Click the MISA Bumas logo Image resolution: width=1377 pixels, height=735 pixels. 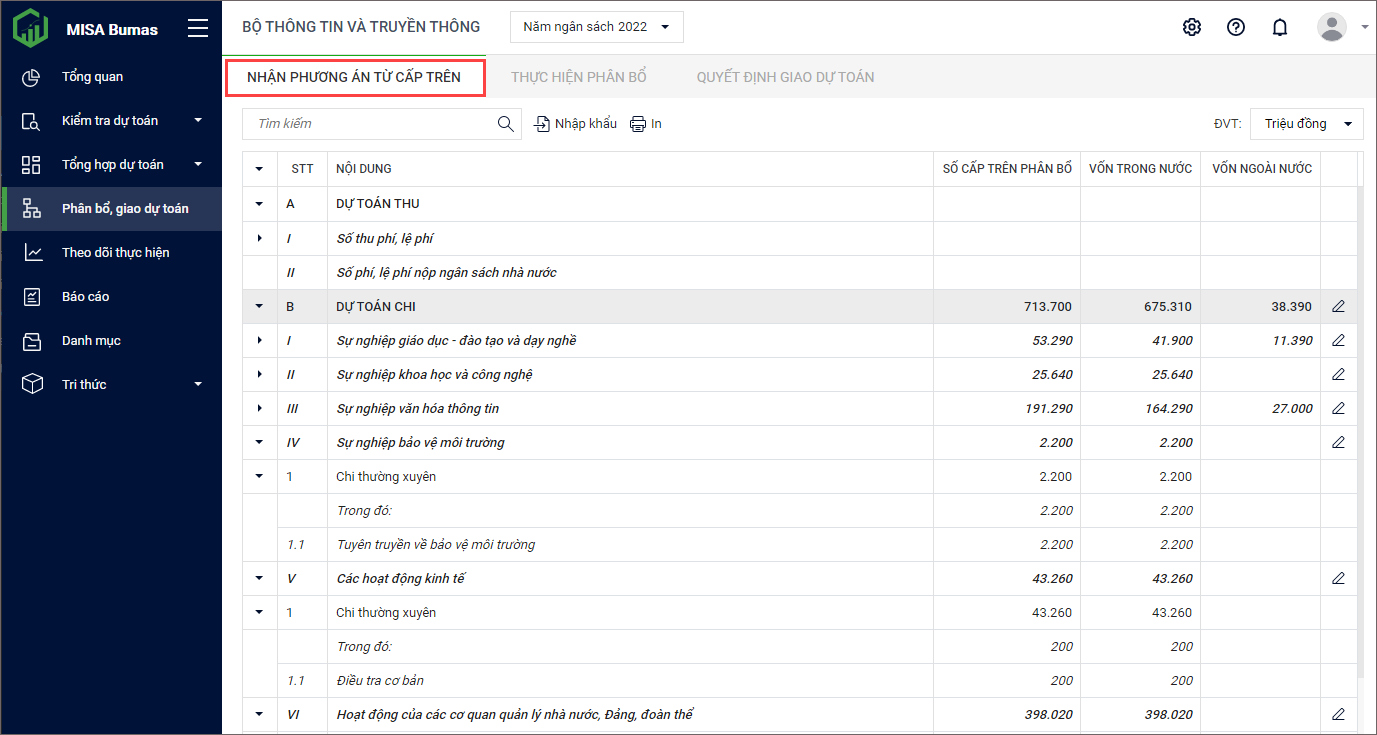(31, 28)
